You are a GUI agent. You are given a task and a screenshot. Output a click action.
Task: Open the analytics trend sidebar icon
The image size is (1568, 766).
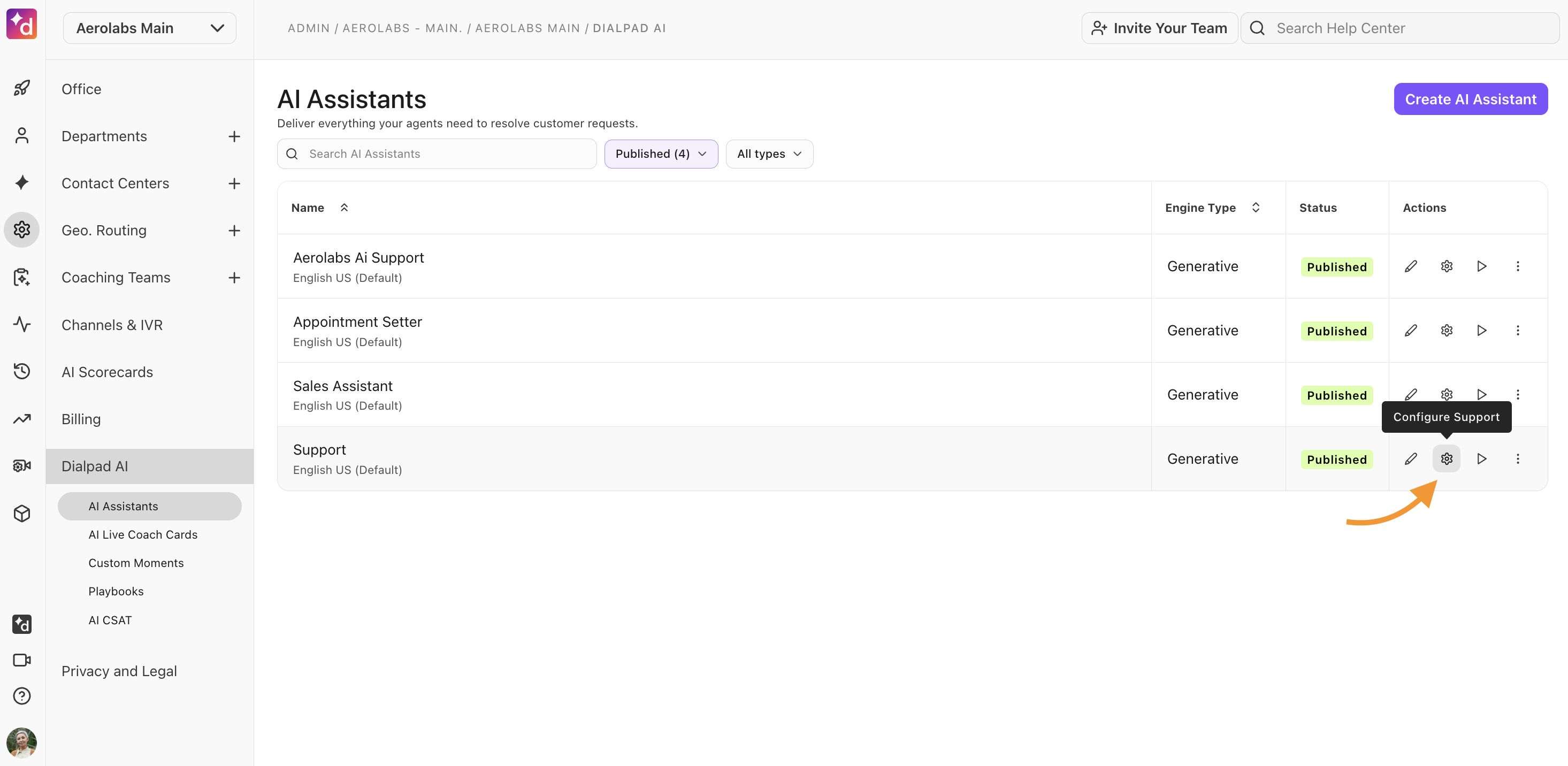(22, 419)
